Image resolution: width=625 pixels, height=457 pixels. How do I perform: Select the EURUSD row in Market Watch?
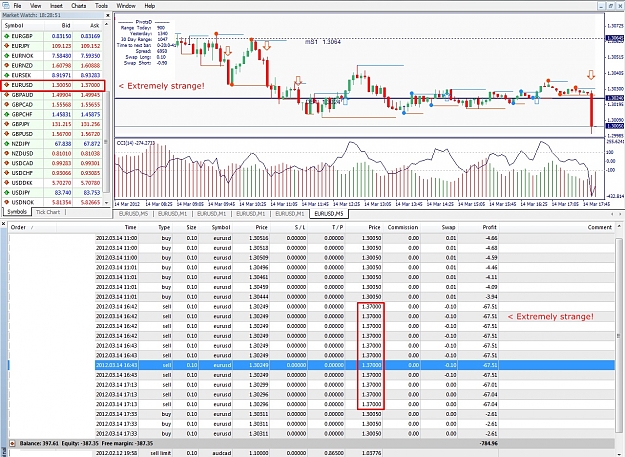click(x=53, y=85)
